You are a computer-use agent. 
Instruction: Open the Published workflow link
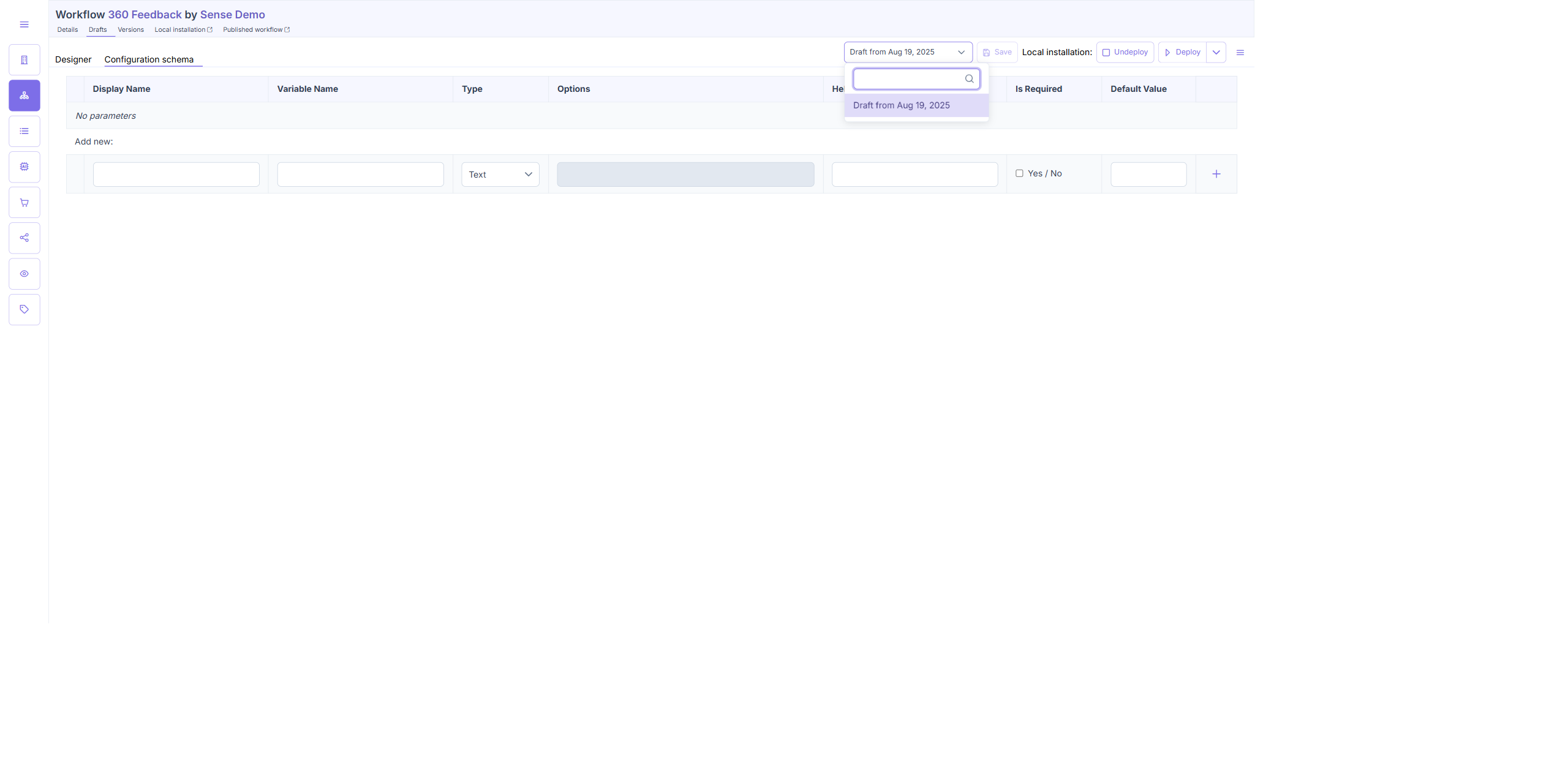pos(256,29)
